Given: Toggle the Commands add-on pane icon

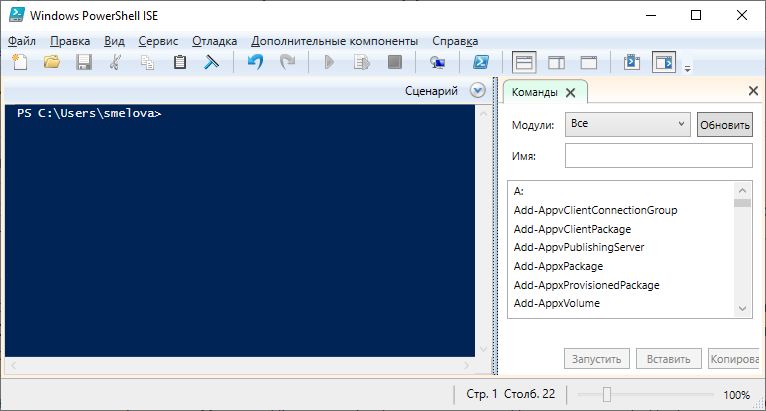Looking at the screenshot, I should click(x=664, y=63).
